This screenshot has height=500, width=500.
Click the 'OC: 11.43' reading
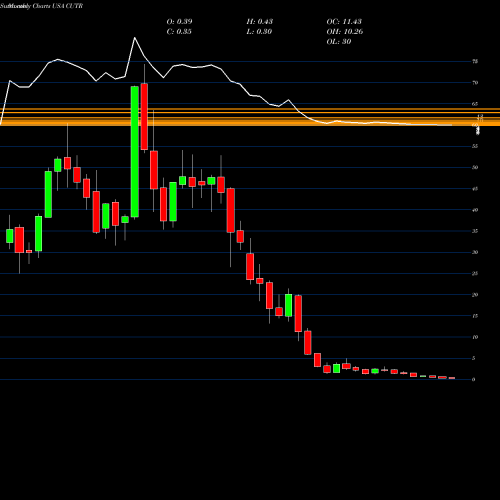coord(344,21)
